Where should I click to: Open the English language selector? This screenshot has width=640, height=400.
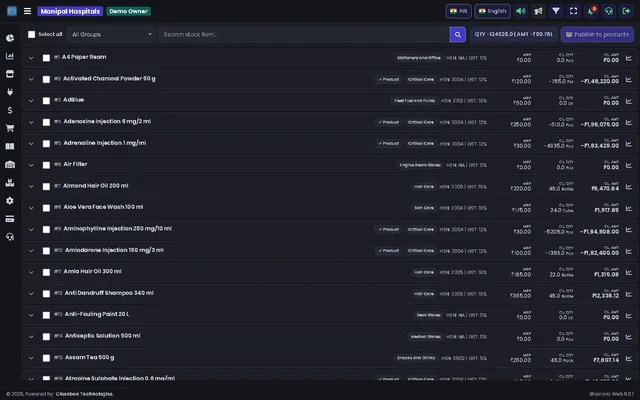pos(492,11)
